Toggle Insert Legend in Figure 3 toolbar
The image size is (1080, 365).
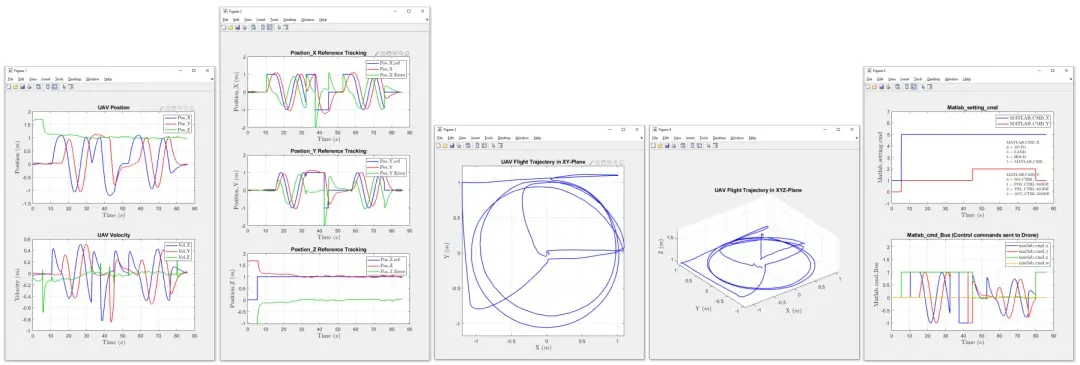click(x=484, y=145)
